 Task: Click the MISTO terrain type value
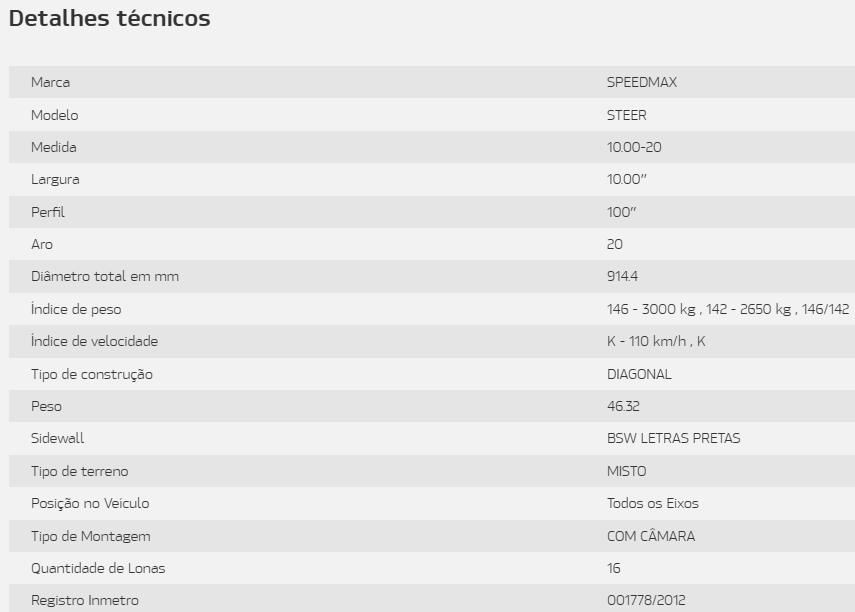coord(627,471)
